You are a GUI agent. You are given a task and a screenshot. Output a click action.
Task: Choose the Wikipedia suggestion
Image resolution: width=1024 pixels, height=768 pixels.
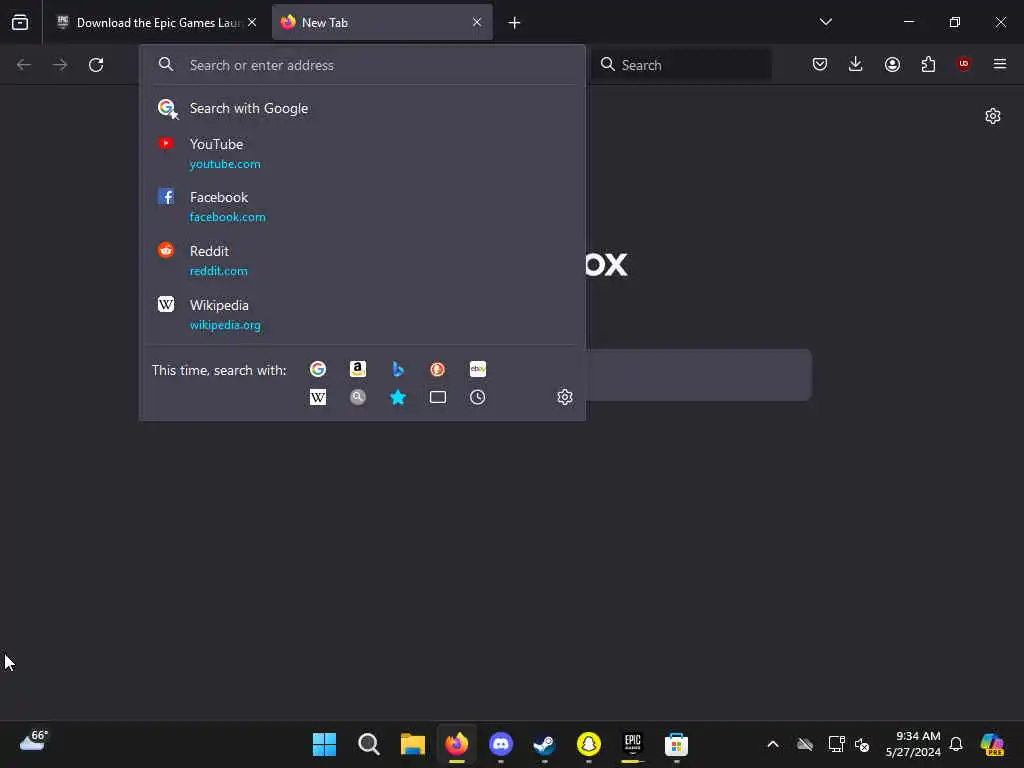coord(362,315)
